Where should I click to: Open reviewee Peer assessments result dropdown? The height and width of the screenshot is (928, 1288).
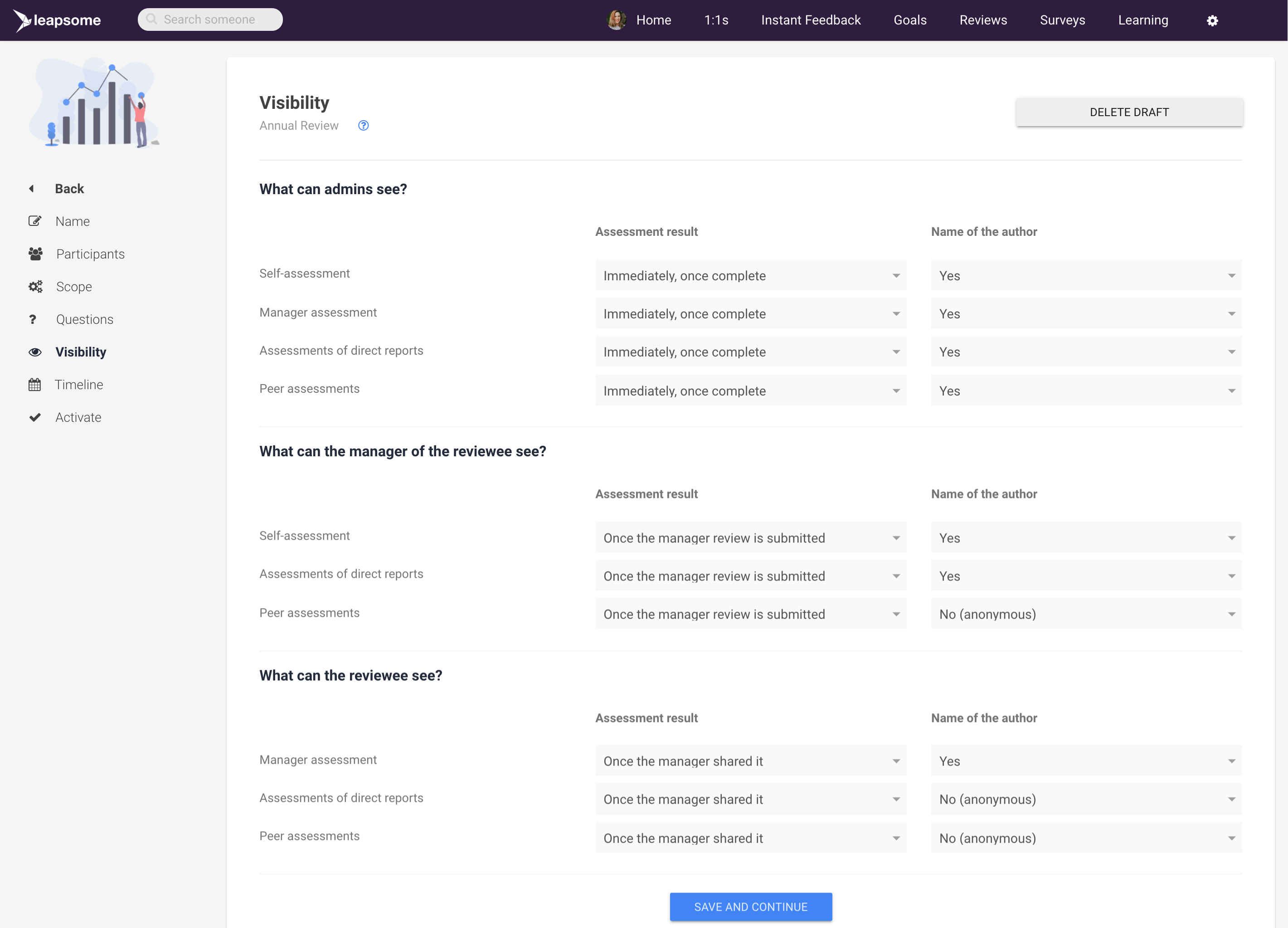751,838
